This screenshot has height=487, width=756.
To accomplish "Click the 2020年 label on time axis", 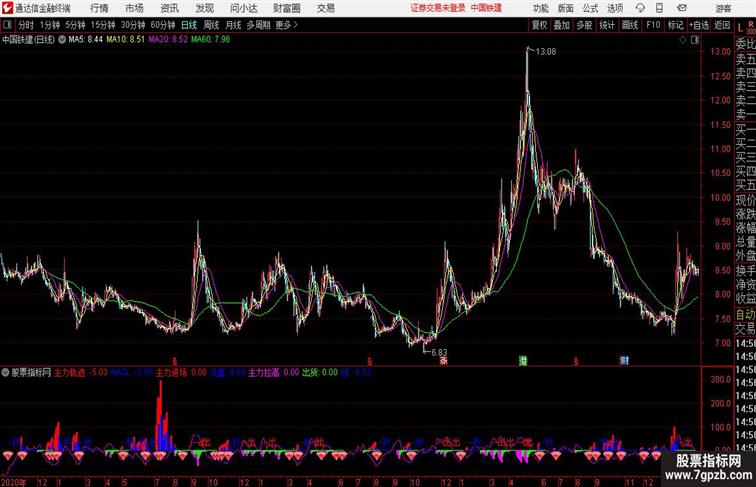I will pyautogui.click(x=14, y=482).
